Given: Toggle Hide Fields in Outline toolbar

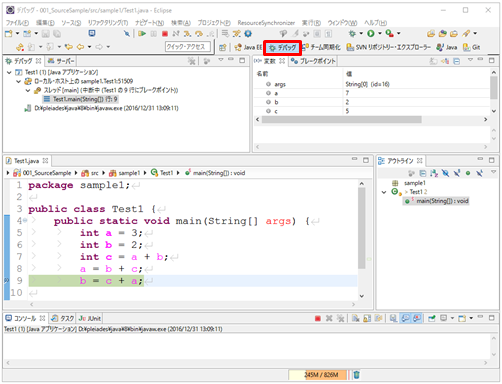Looking at the screenshot, I should pos(445,173).
